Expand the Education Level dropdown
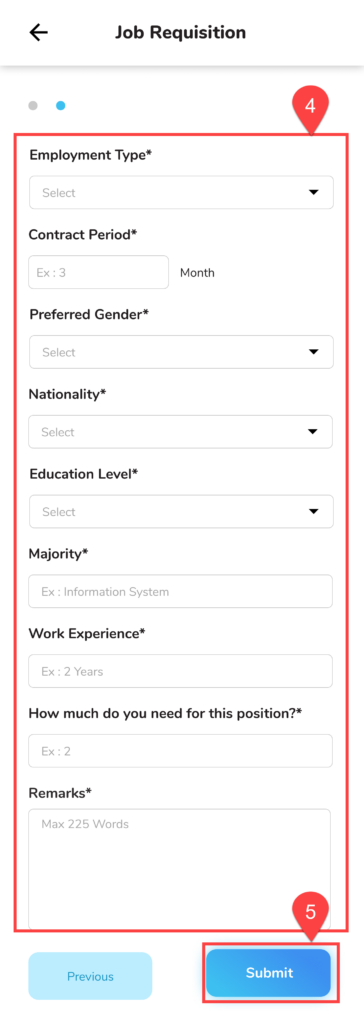The image size is (364, 1024). pyautogui.click(x=181, y=511)
